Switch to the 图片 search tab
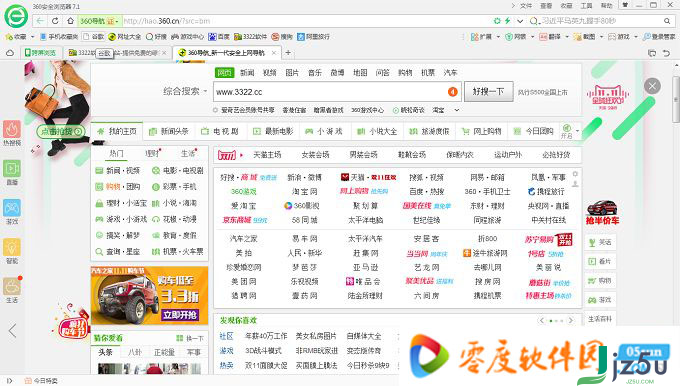Image resolution: width=680 pixels, height=386 pixels. (x=292, y=73)
